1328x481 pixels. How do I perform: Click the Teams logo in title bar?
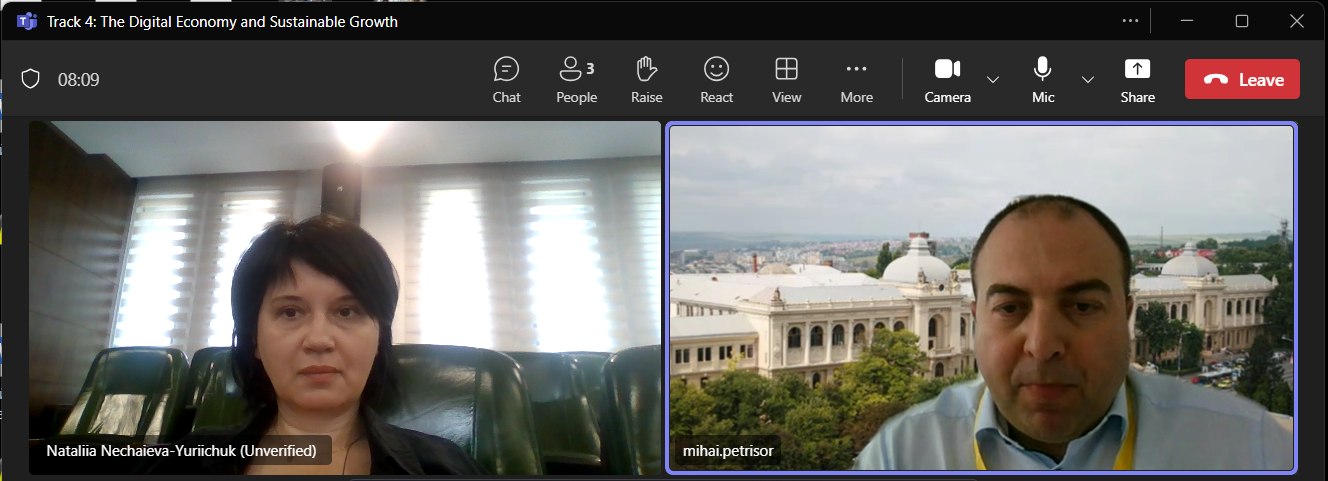[26, 21]
